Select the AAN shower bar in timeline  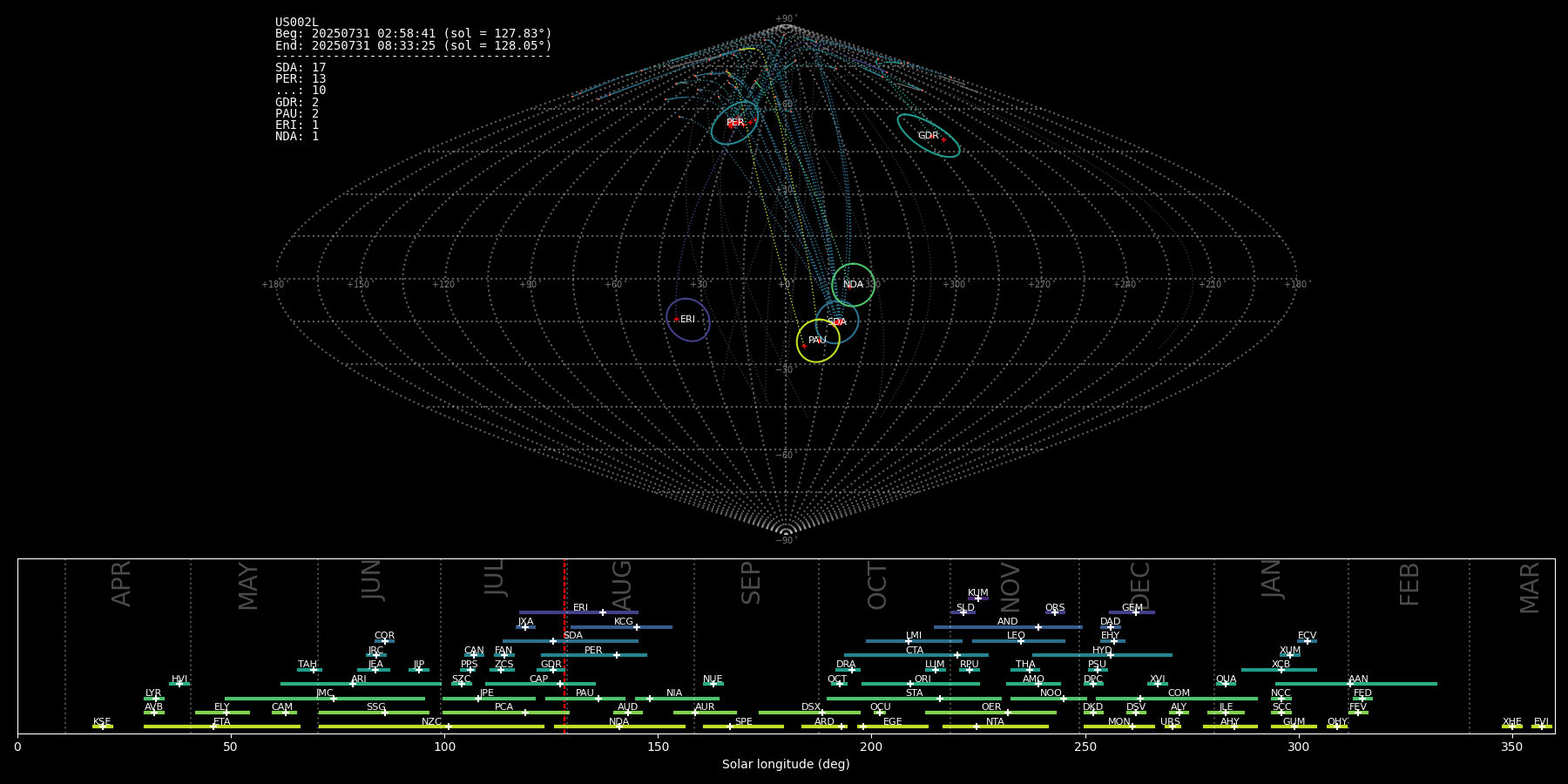pos(1356,684)
